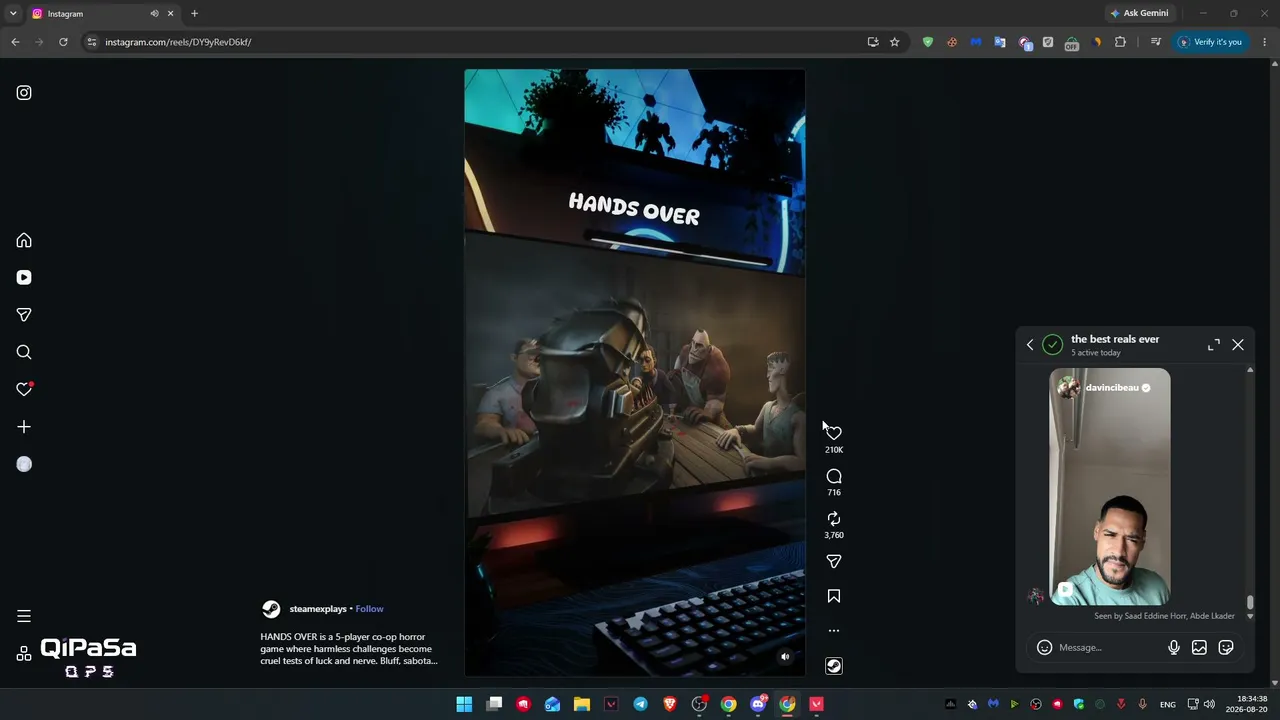Open profile avatar in the sidebar

point(24,464)
